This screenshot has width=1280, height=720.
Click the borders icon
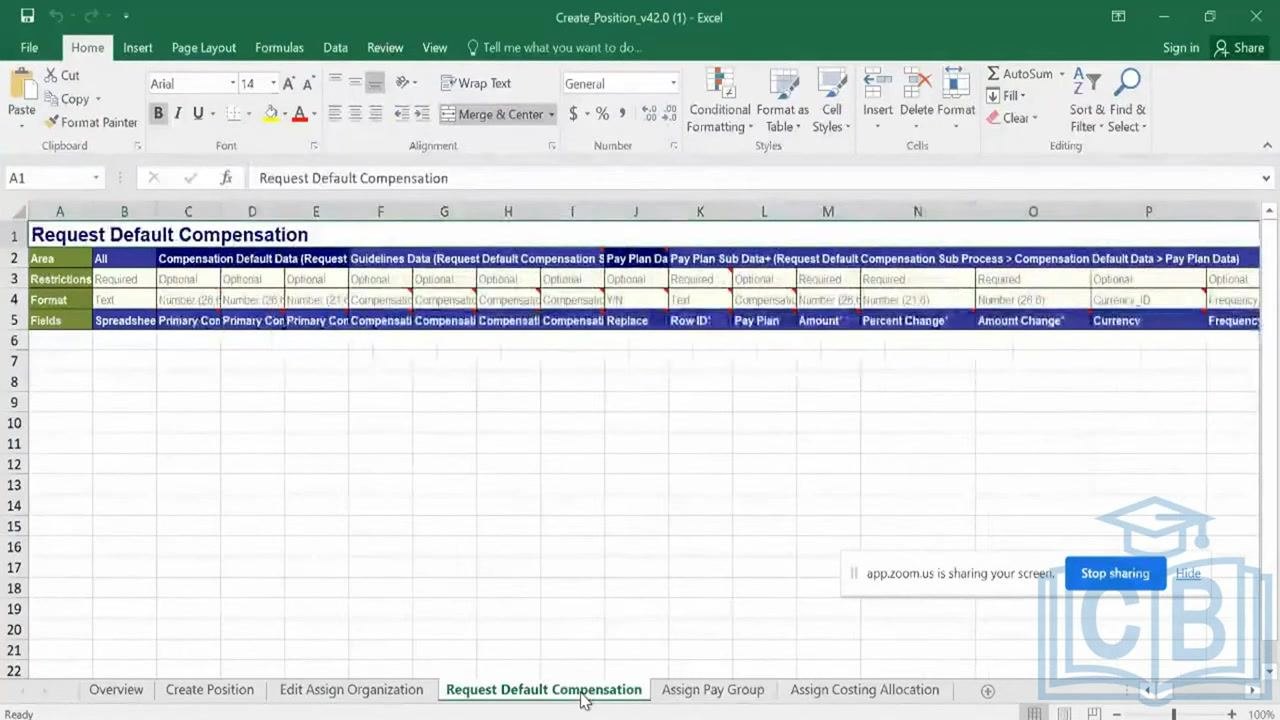click(232, 114)
